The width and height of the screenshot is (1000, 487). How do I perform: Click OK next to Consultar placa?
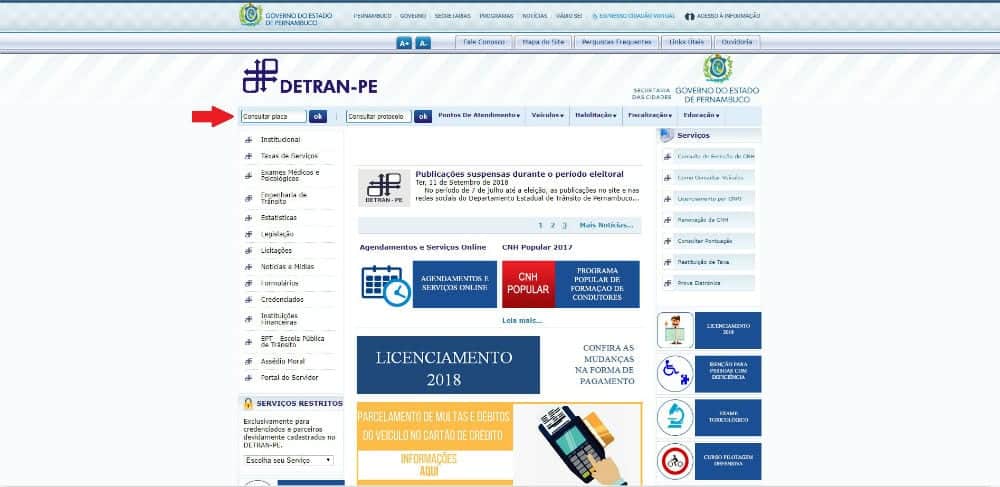[x=318, y=117]
